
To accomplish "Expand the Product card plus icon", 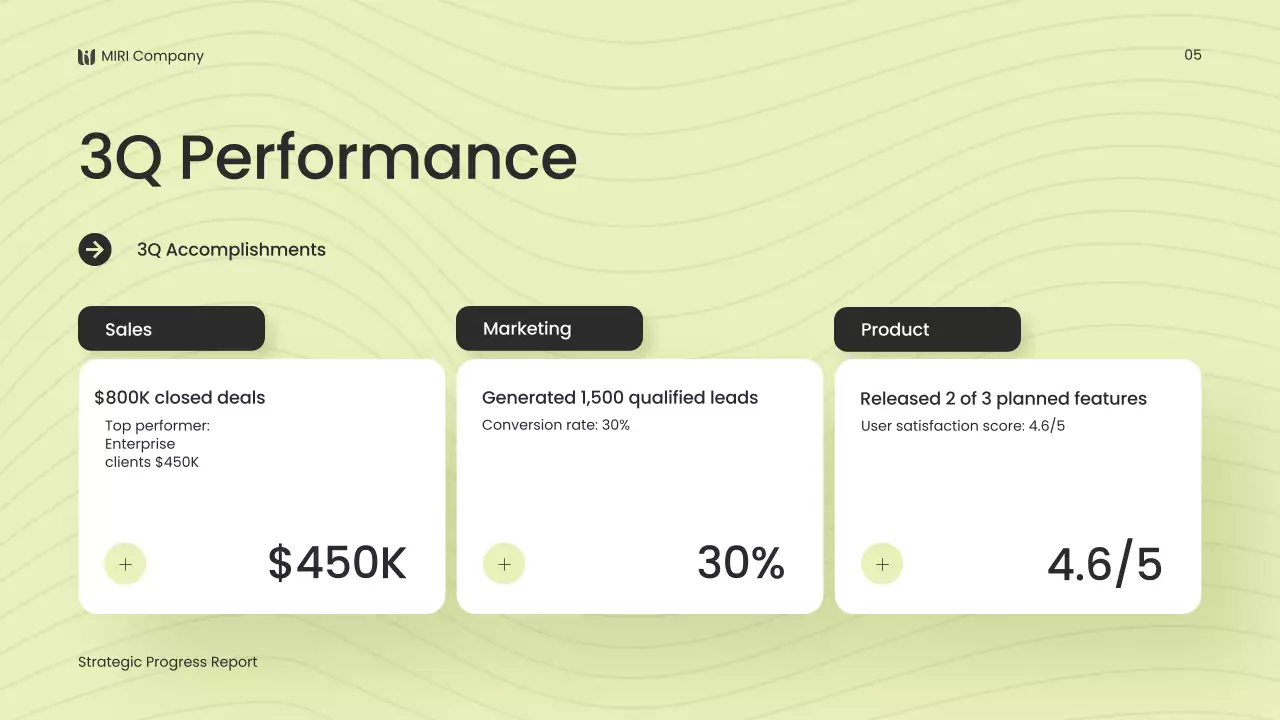I will click(x=882, y=564).
